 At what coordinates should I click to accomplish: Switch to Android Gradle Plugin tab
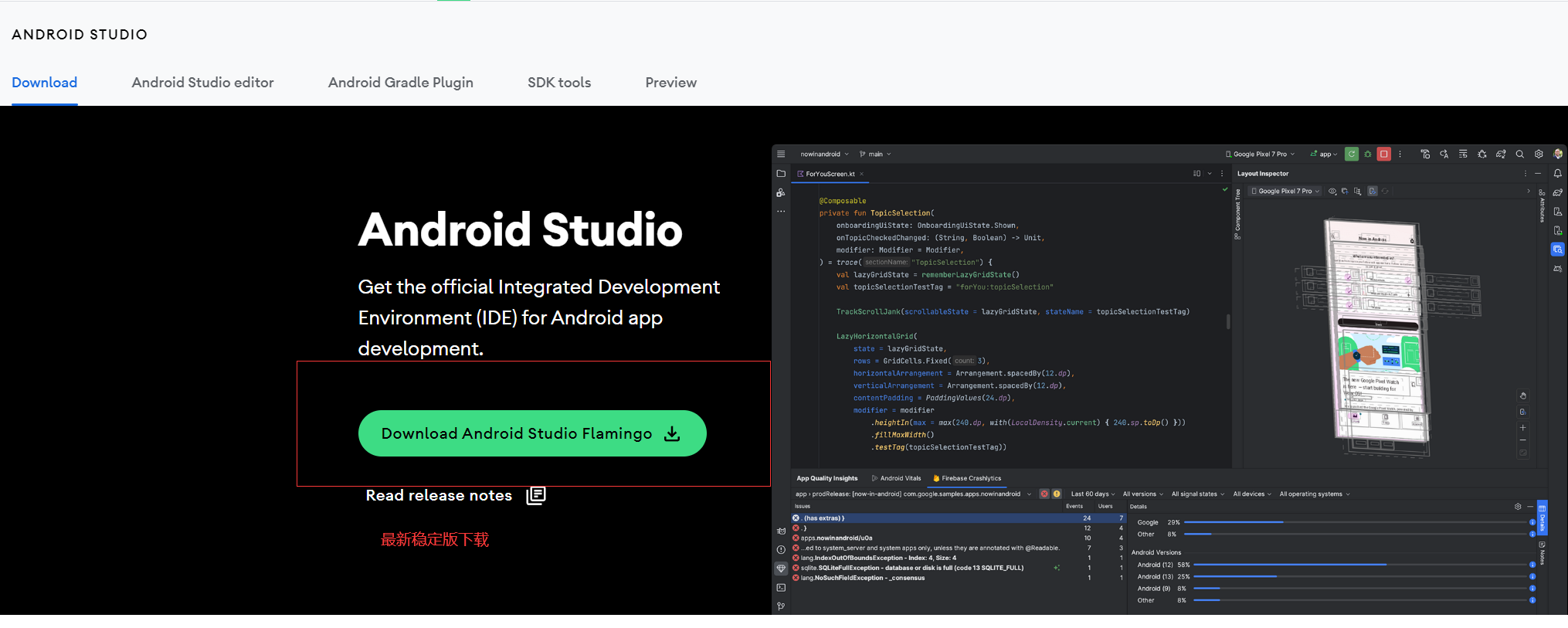pyautogui.click(x=400, y=83)
